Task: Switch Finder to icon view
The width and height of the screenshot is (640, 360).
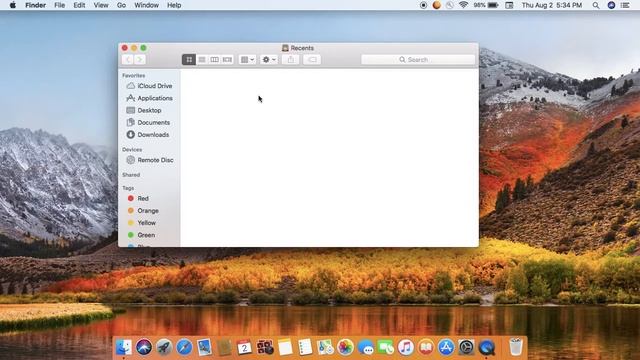Action: (x=189, y=60)
